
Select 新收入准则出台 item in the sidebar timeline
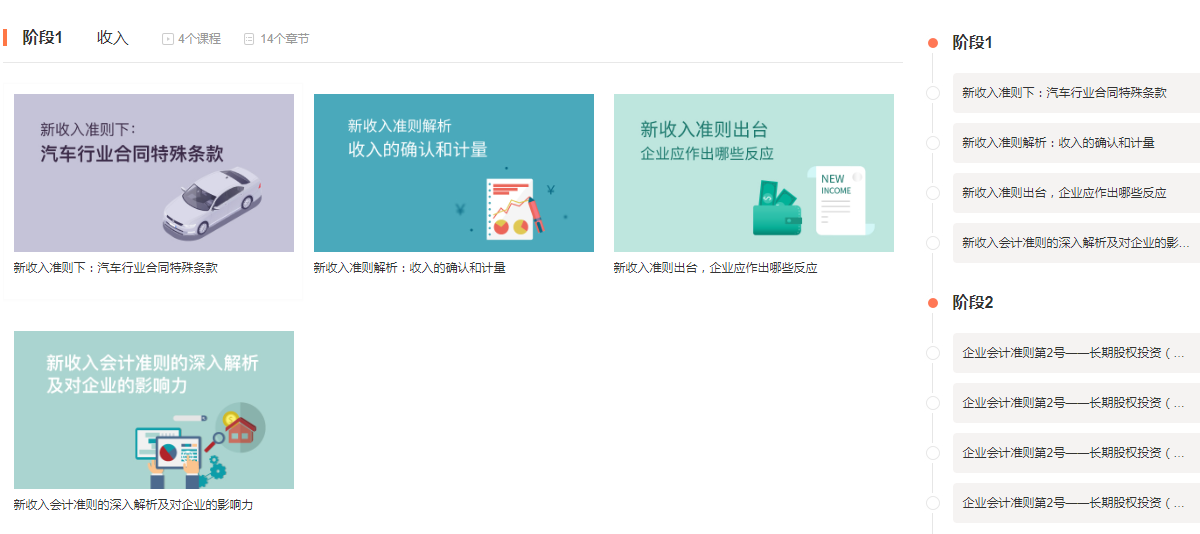[1064, 193]
